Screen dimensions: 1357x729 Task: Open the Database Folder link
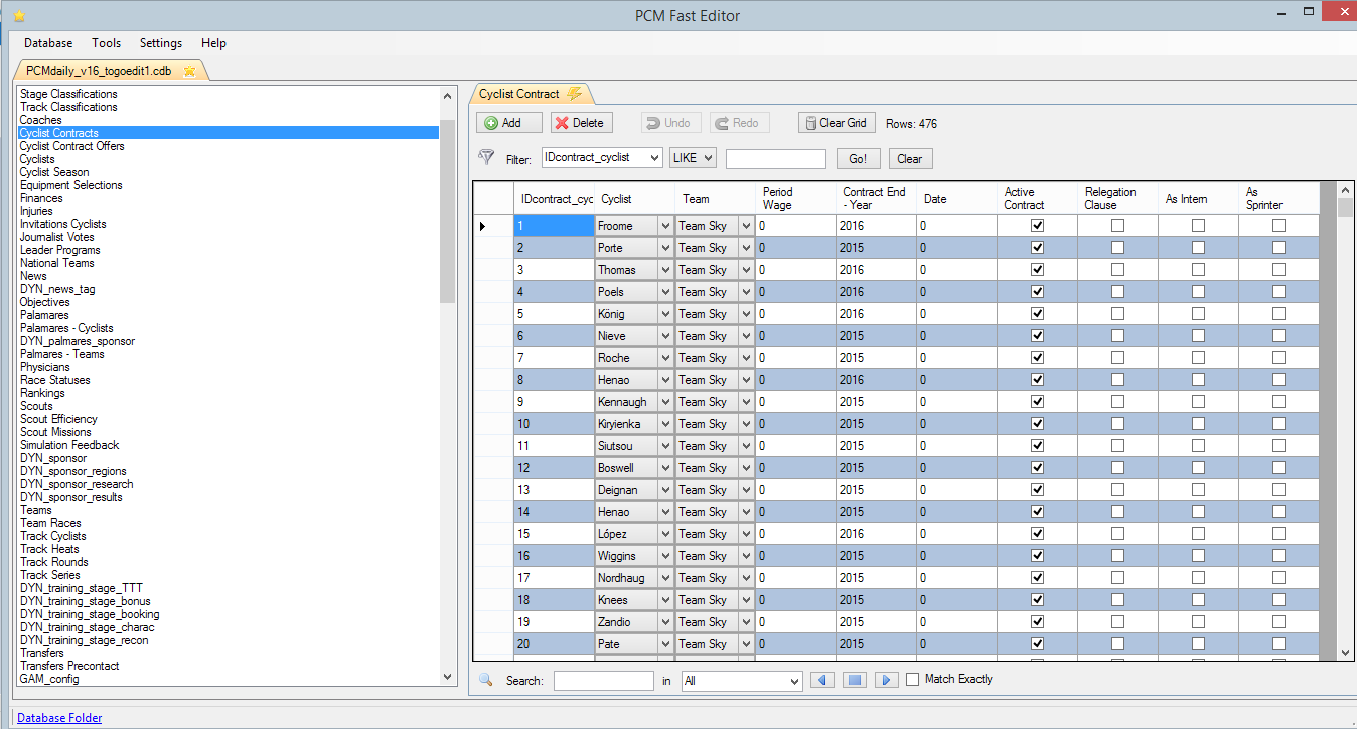(59, 718)
